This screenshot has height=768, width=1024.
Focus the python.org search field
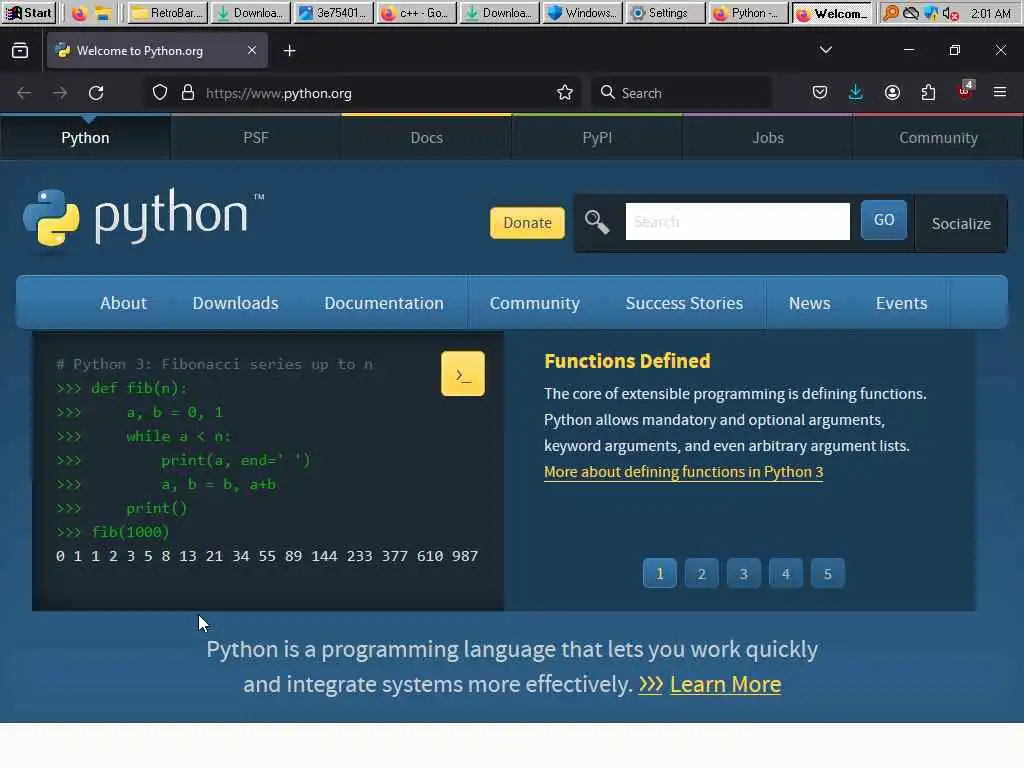(737, 221)
